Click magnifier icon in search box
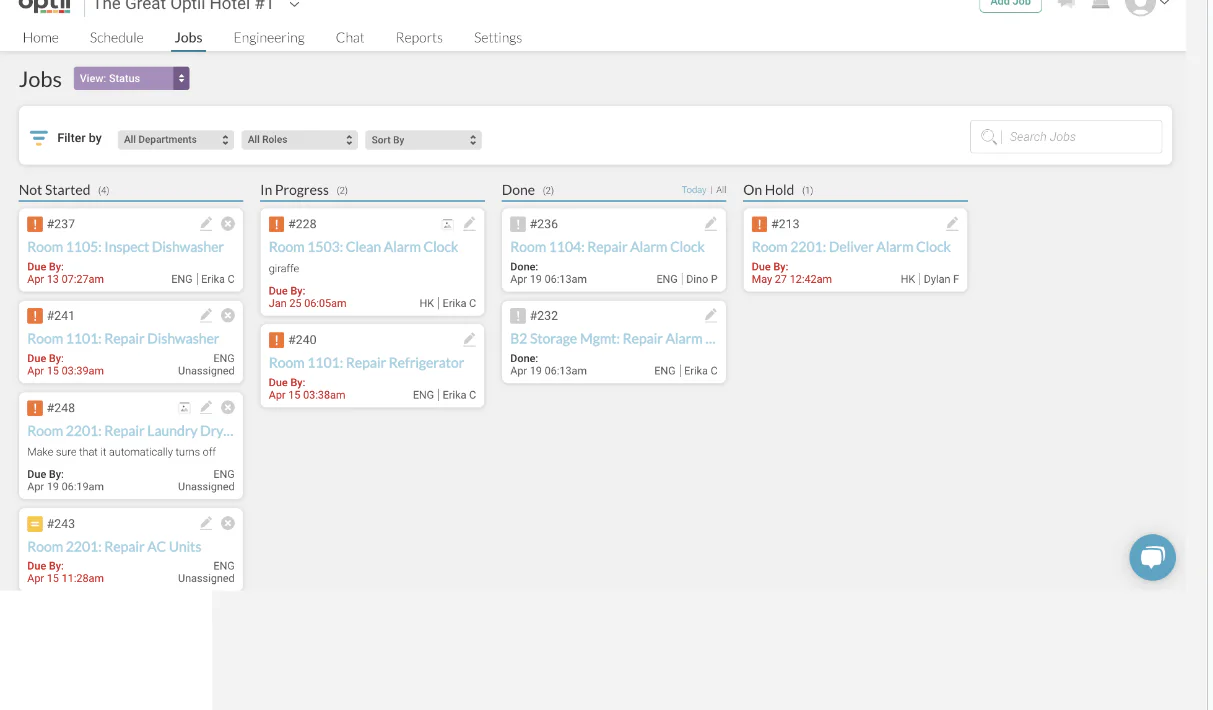 988,137
